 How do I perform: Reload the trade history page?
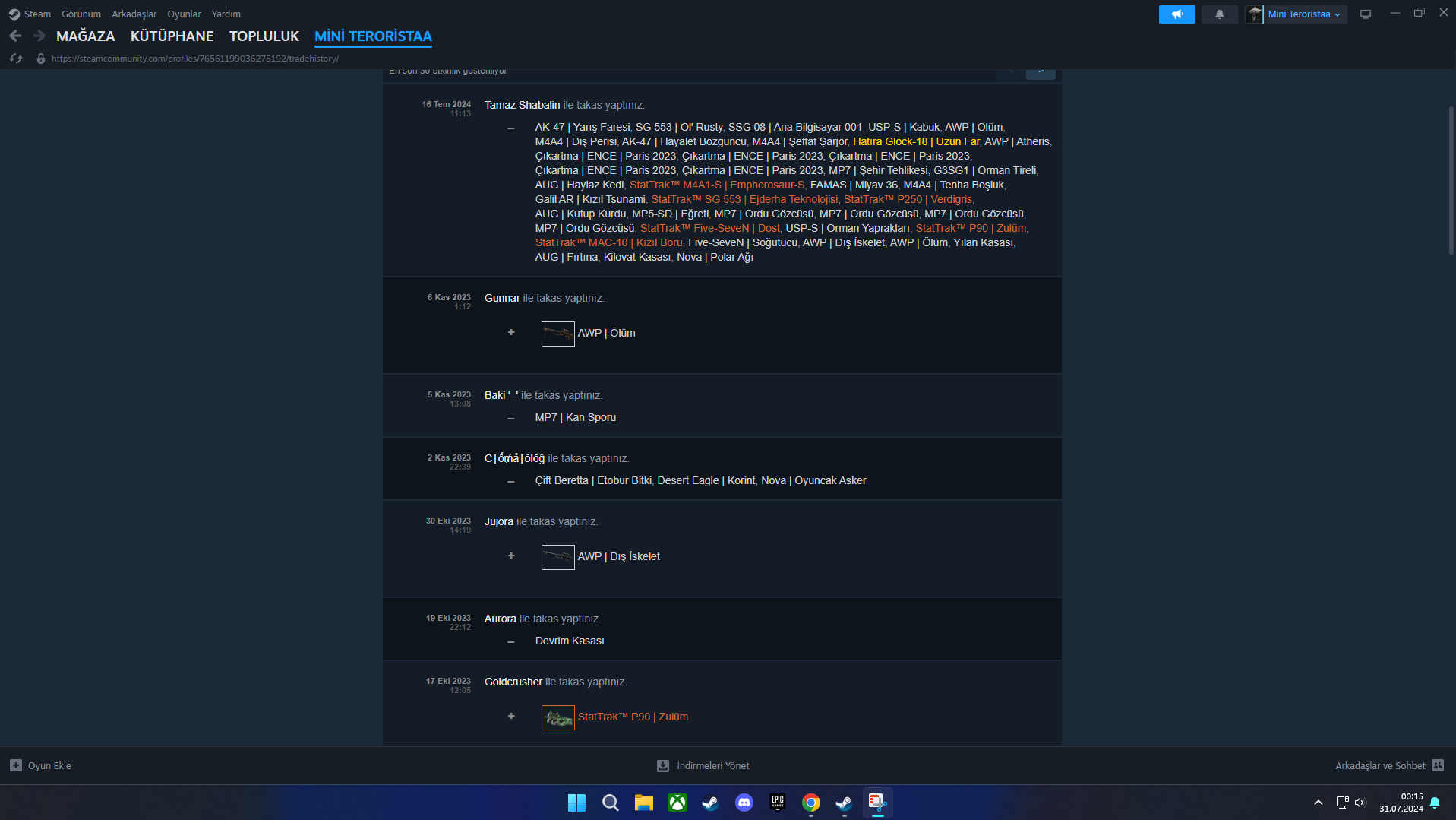click(16, 59)
